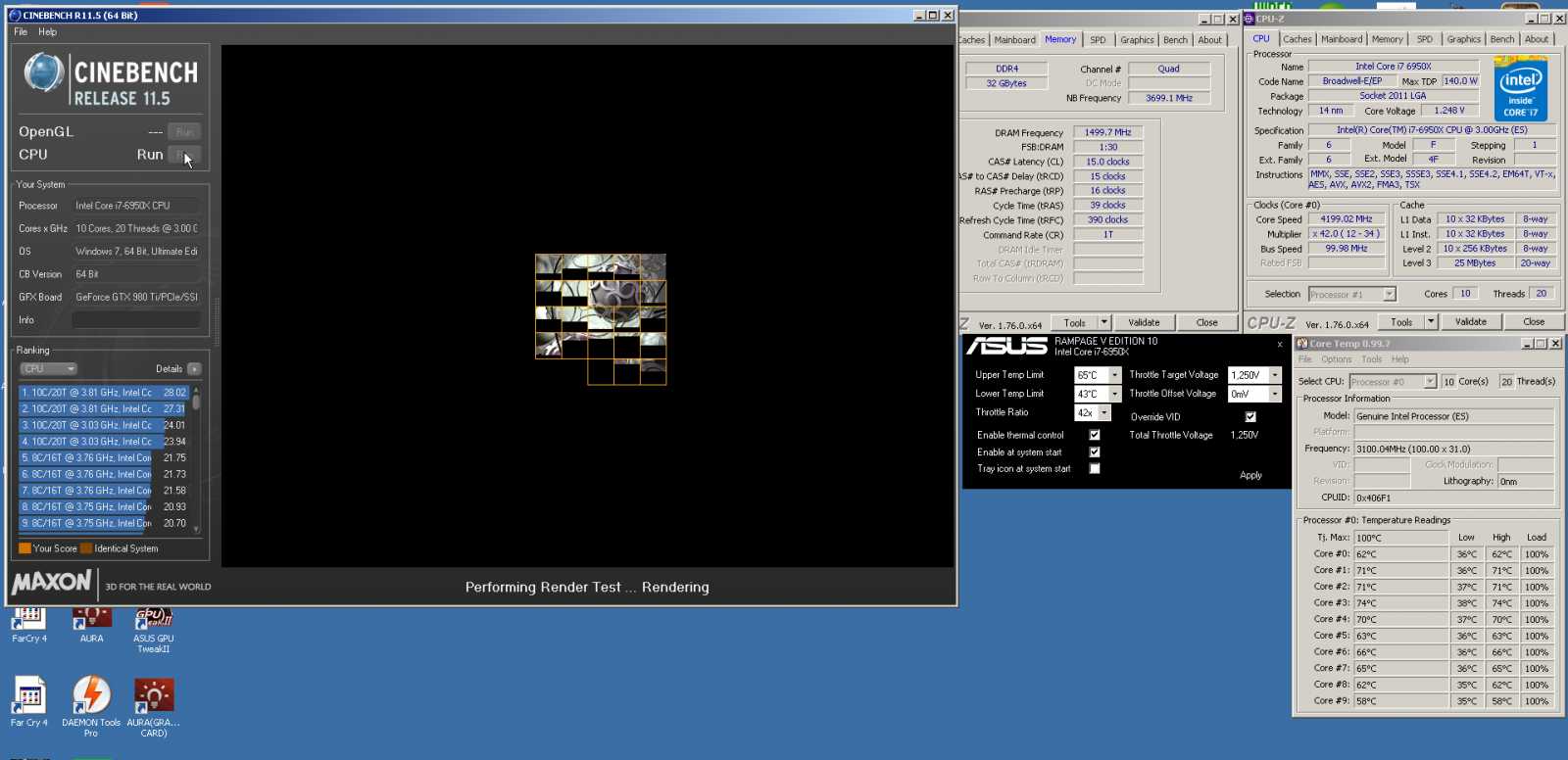Screen dimensions: 1568x760
Task: Click the Intel Core i7 badge in CPU-Z
Action: pyautogui.click(x=1521, y=88)
